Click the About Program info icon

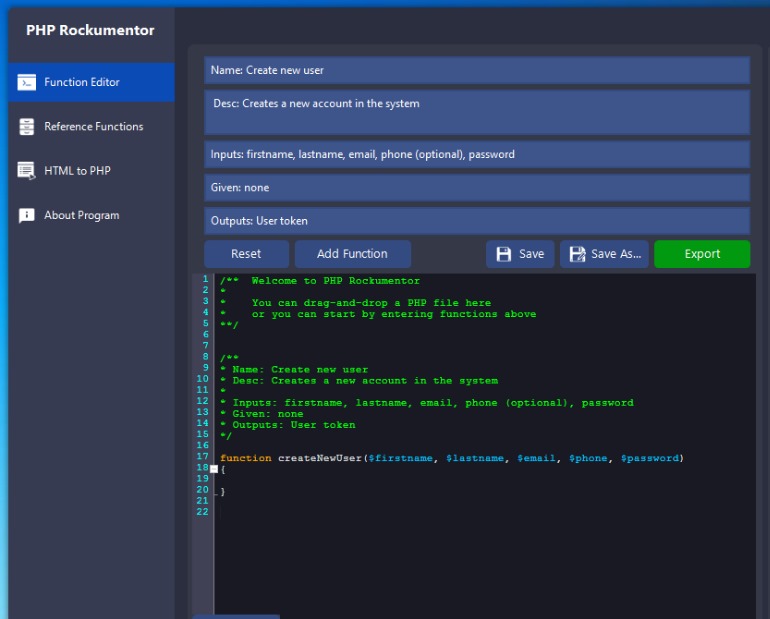point(27,215)
